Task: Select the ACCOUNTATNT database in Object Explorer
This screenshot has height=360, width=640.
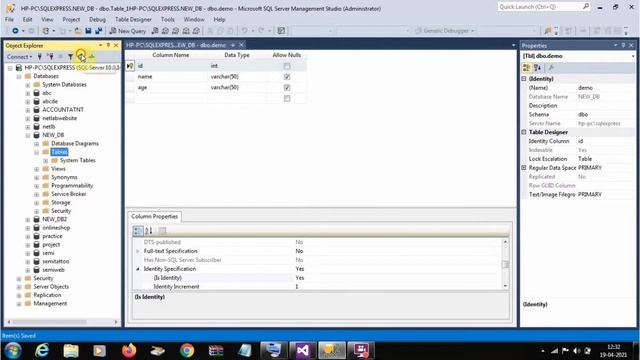Action: [x=63, y=110]
